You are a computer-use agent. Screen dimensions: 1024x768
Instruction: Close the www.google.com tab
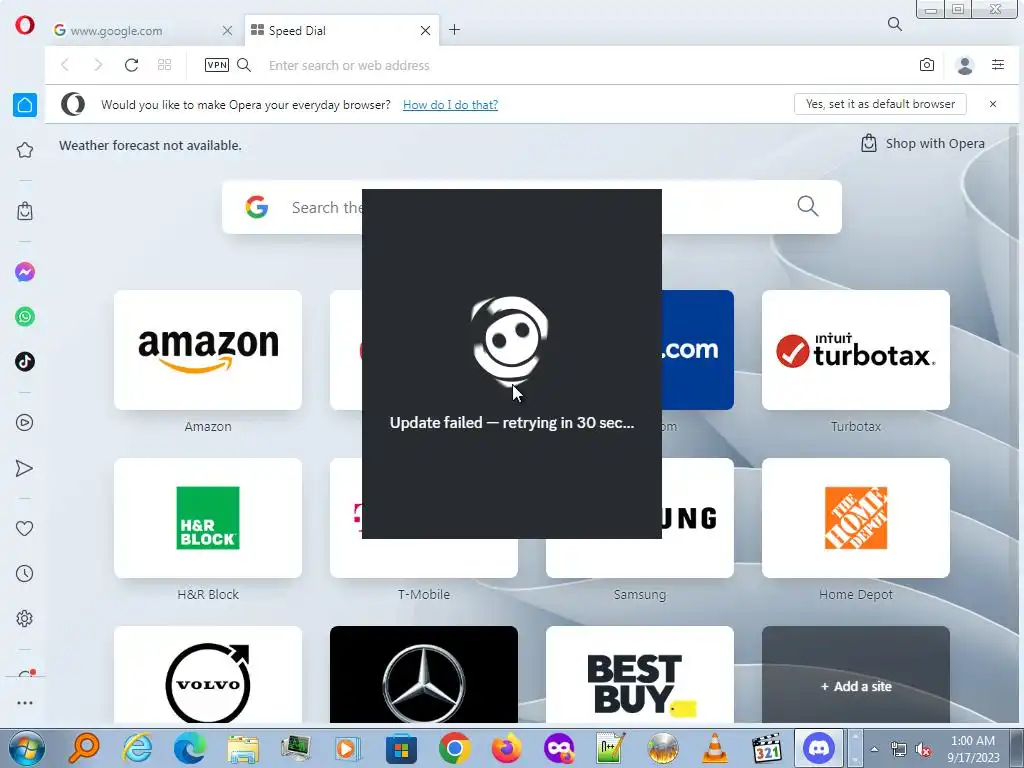[227, 31]
